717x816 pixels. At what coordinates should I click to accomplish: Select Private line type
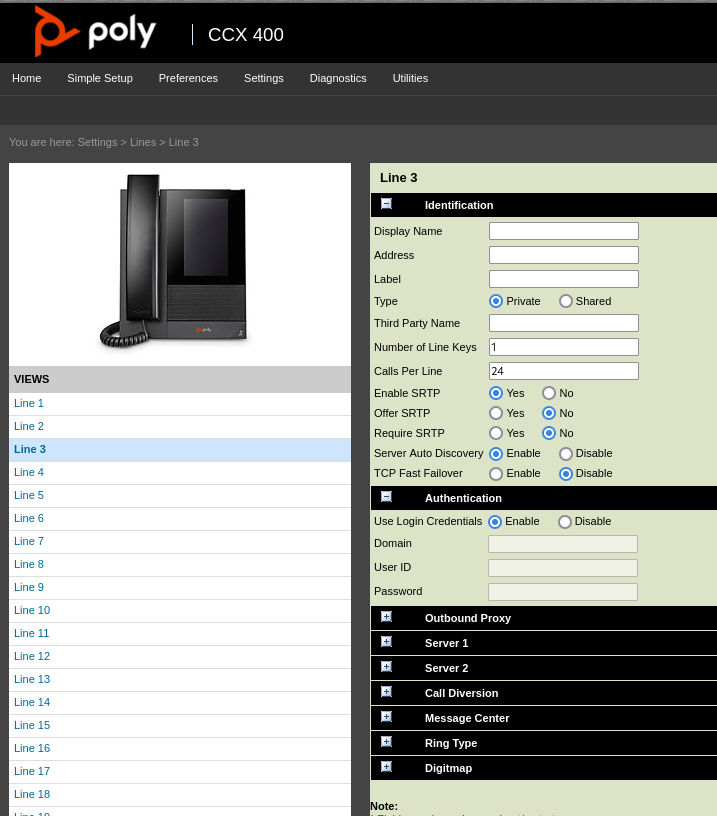point(496,301)
